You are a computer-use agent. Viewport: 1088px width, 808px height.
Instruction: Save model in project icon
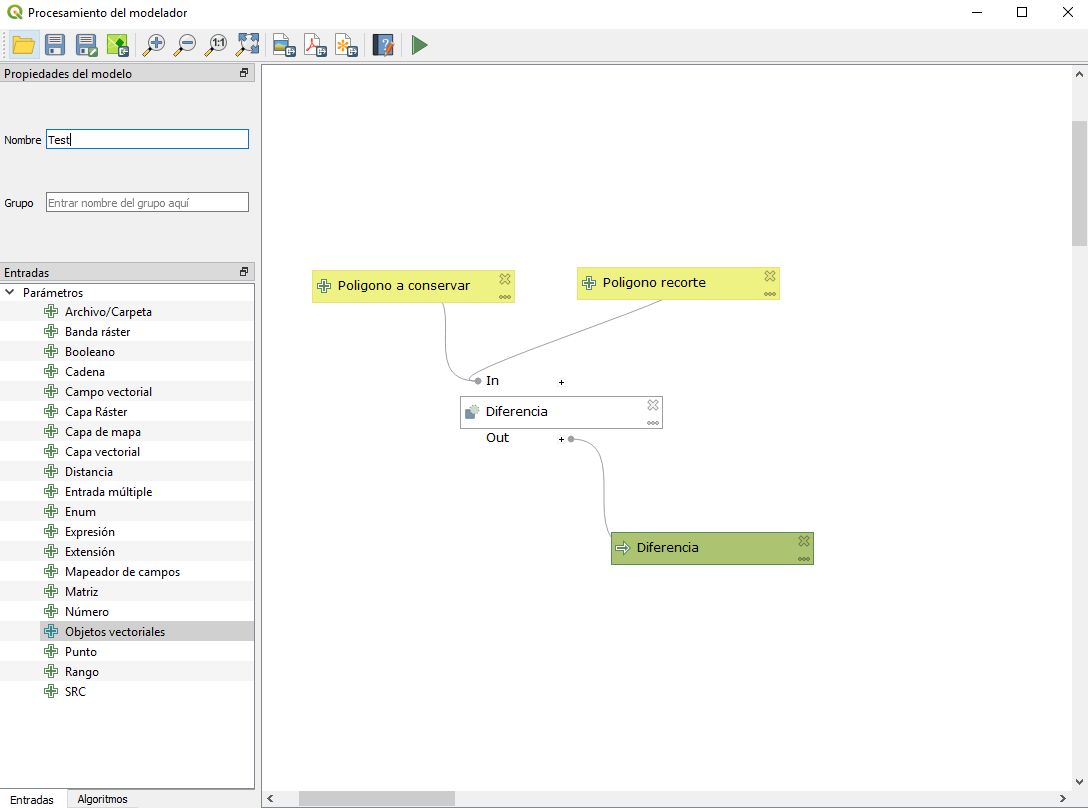tap(118, 45)
